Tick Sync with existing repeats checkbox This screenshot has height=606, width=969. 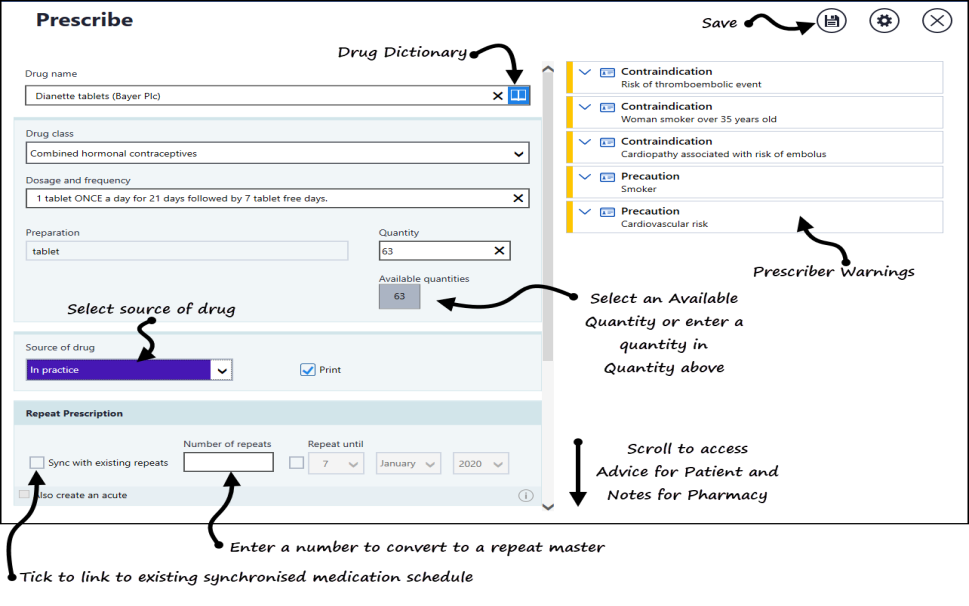pyautogui.click(x=37, y=463)
